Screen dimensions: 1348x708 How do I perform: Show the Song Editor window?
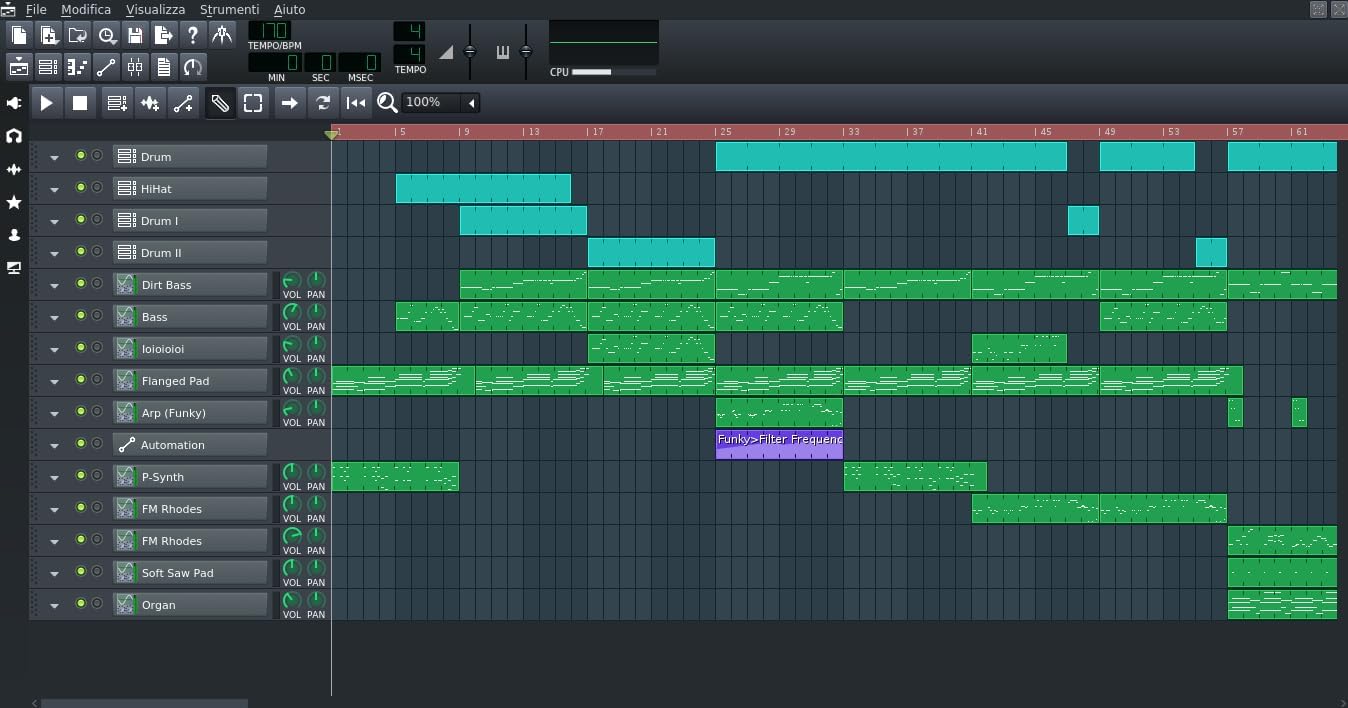click(19, 67)
